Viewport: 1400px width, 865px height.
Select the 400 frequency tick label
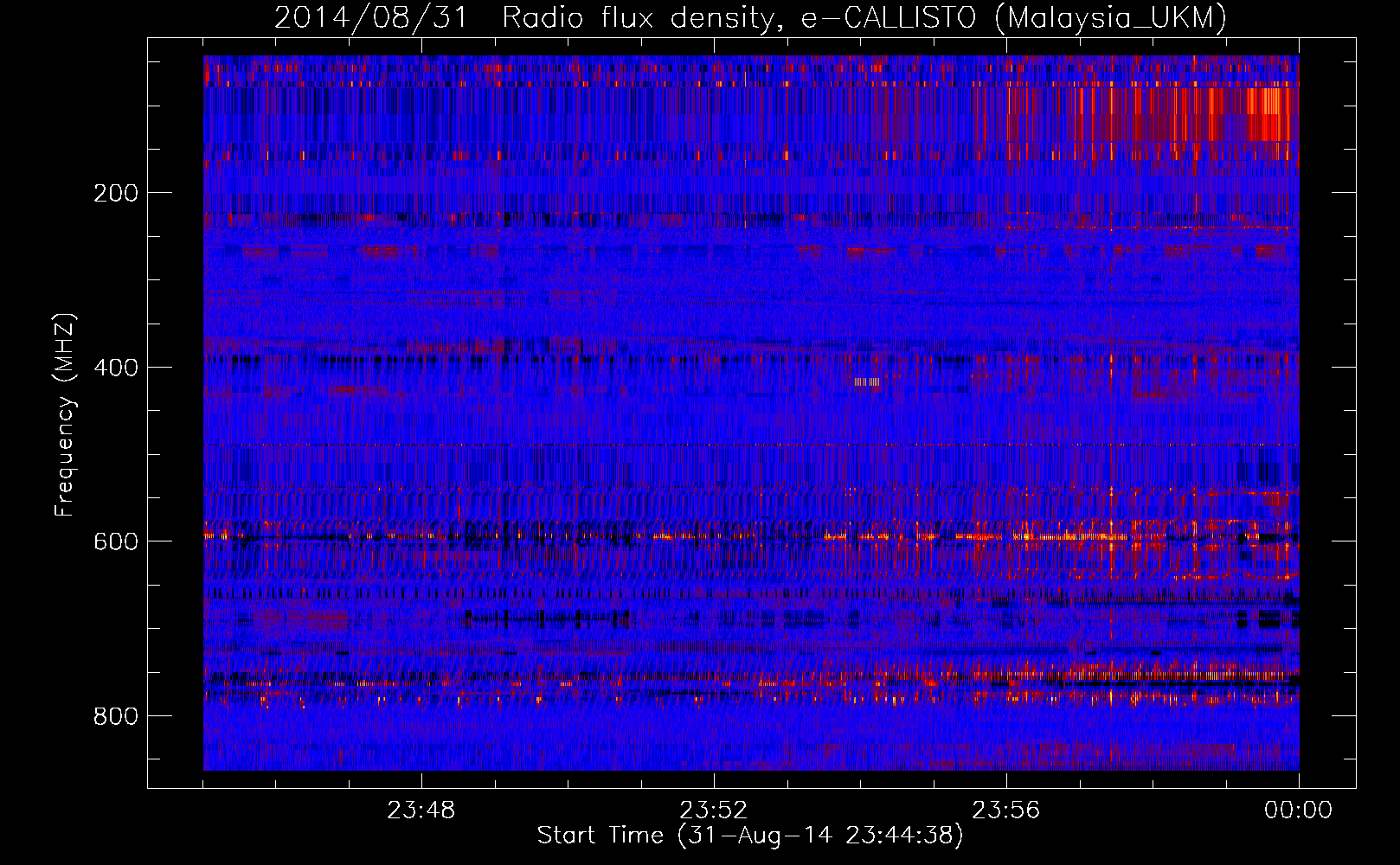coord(116,368)
